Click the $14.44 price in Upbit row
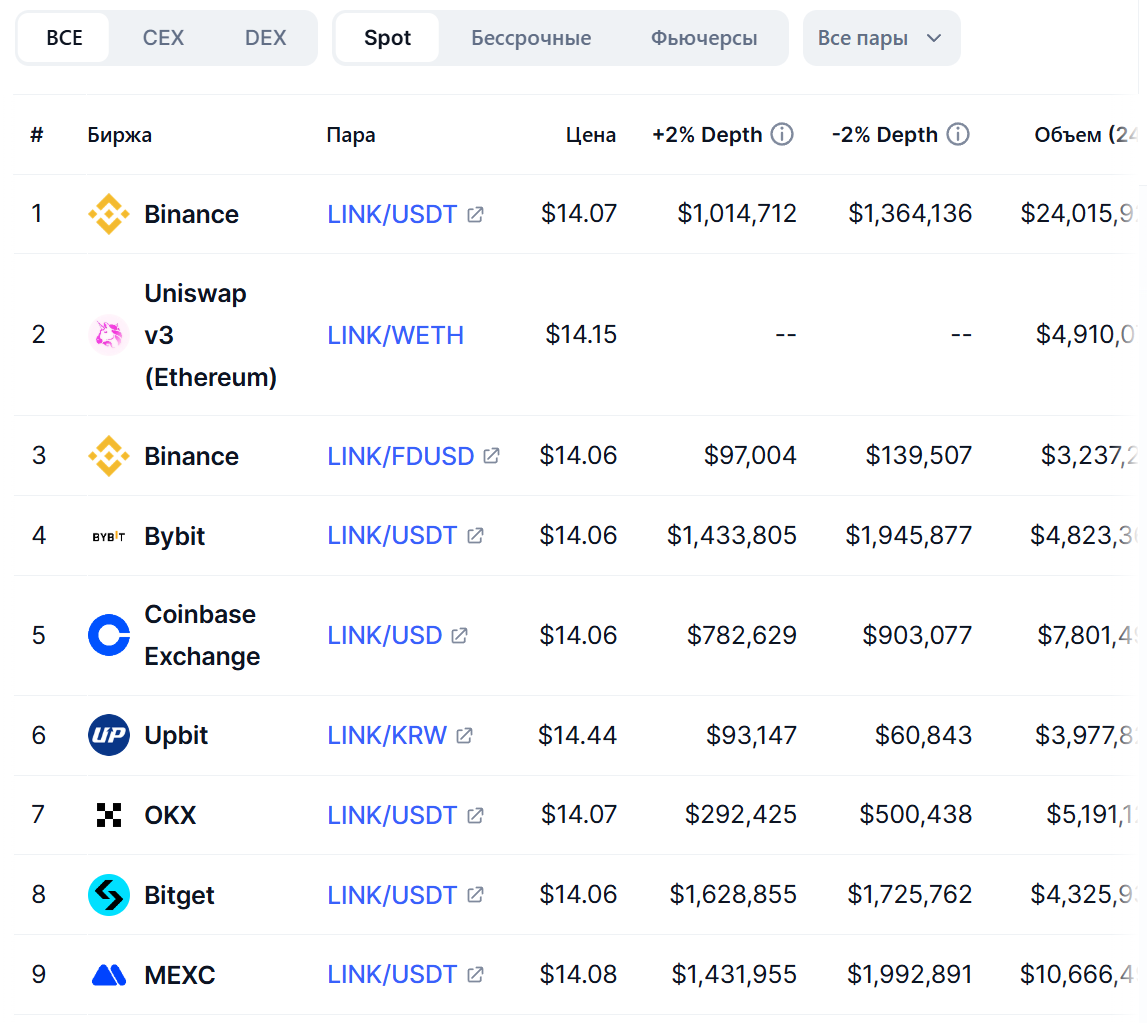This screenshot has width=1147, height=1023. (x=577, y=735)
